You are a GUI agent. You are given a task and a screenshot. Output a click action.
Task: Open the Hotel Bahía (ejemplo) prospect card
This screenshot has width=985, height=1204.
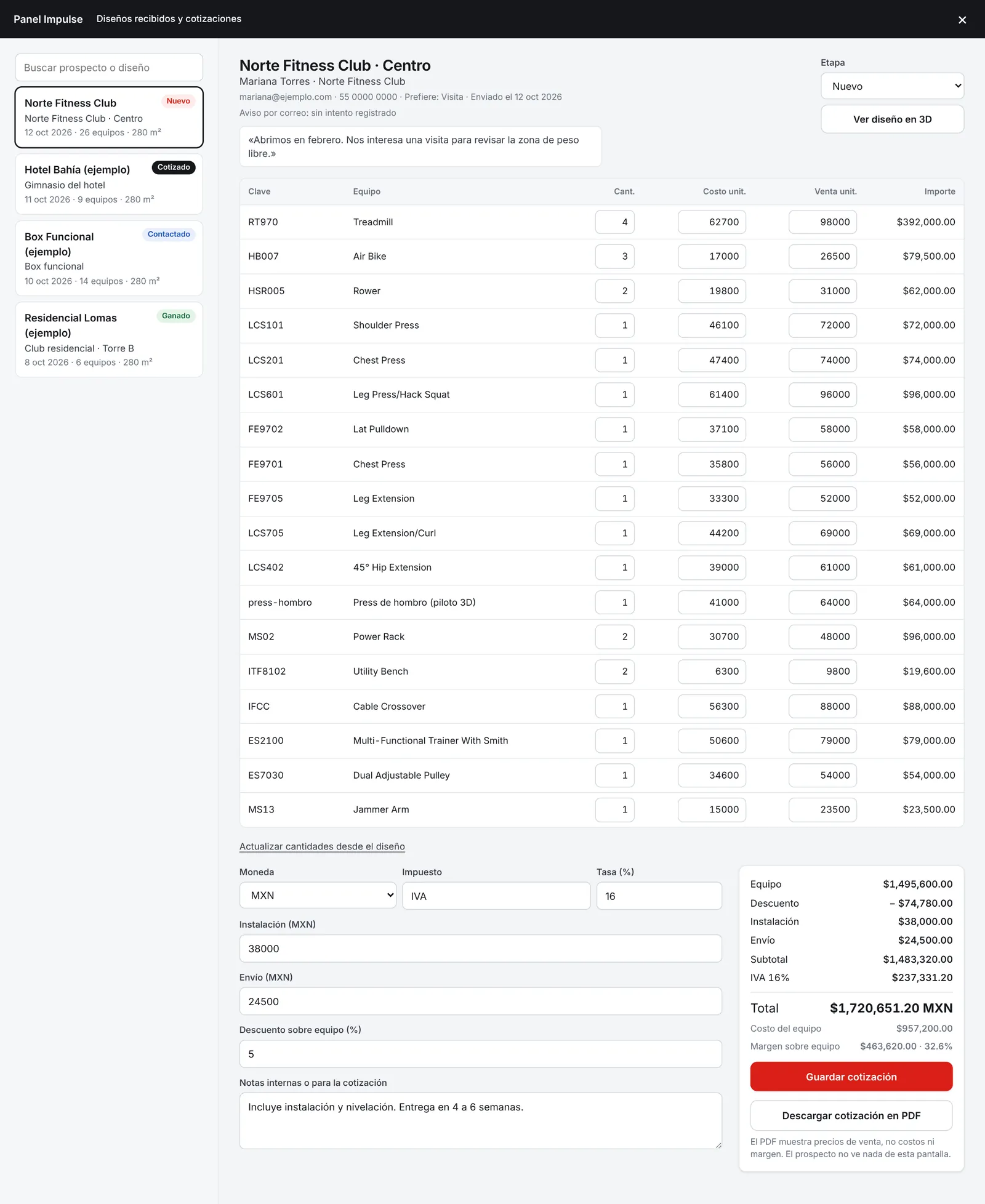[x=109, y=184]
